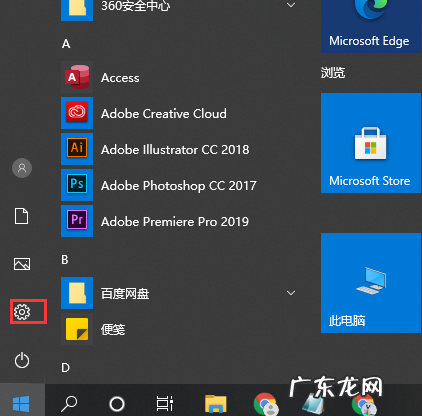Open the 此电脑 tile
The width and height of the screenshot is (422, 416).
coord(371,283)
